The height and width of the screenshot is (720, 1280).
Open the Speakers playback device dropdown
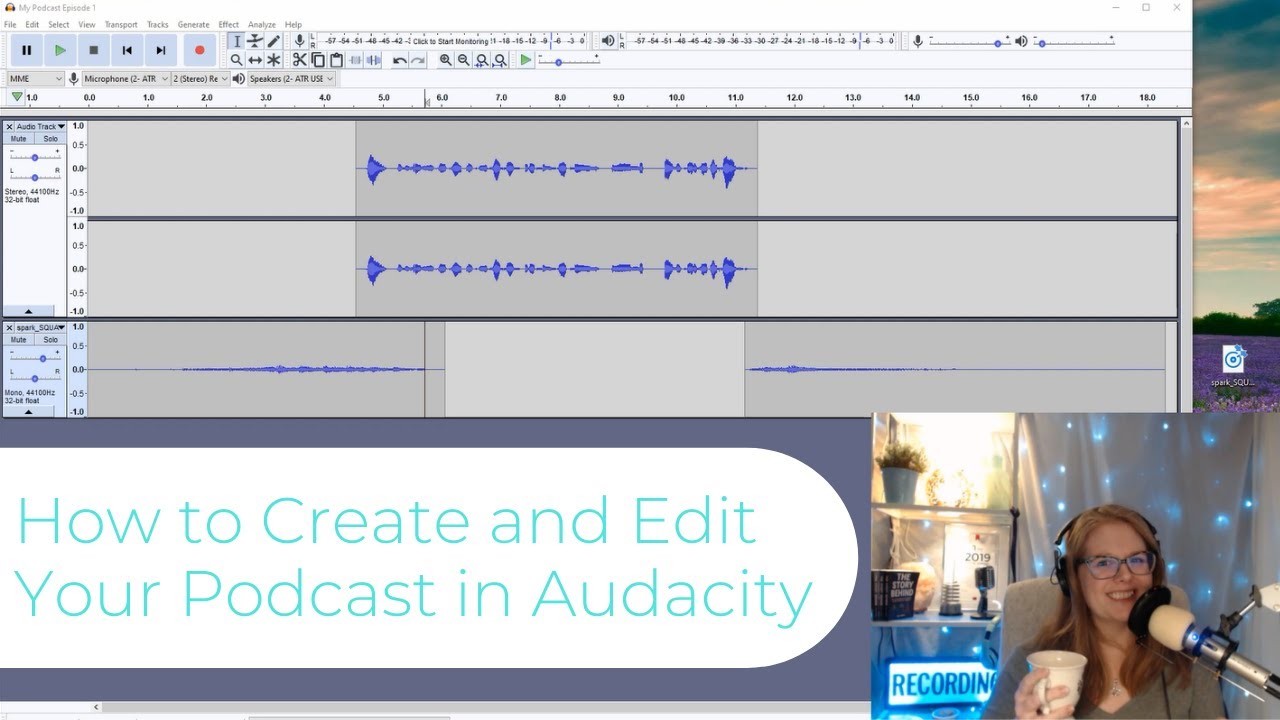tap(291, 78)
